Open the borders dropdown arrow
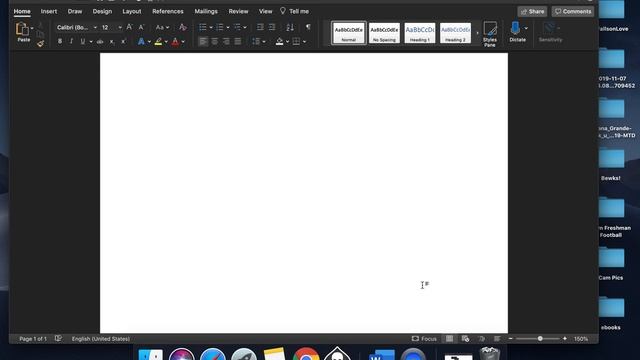 tap(304, 42)
